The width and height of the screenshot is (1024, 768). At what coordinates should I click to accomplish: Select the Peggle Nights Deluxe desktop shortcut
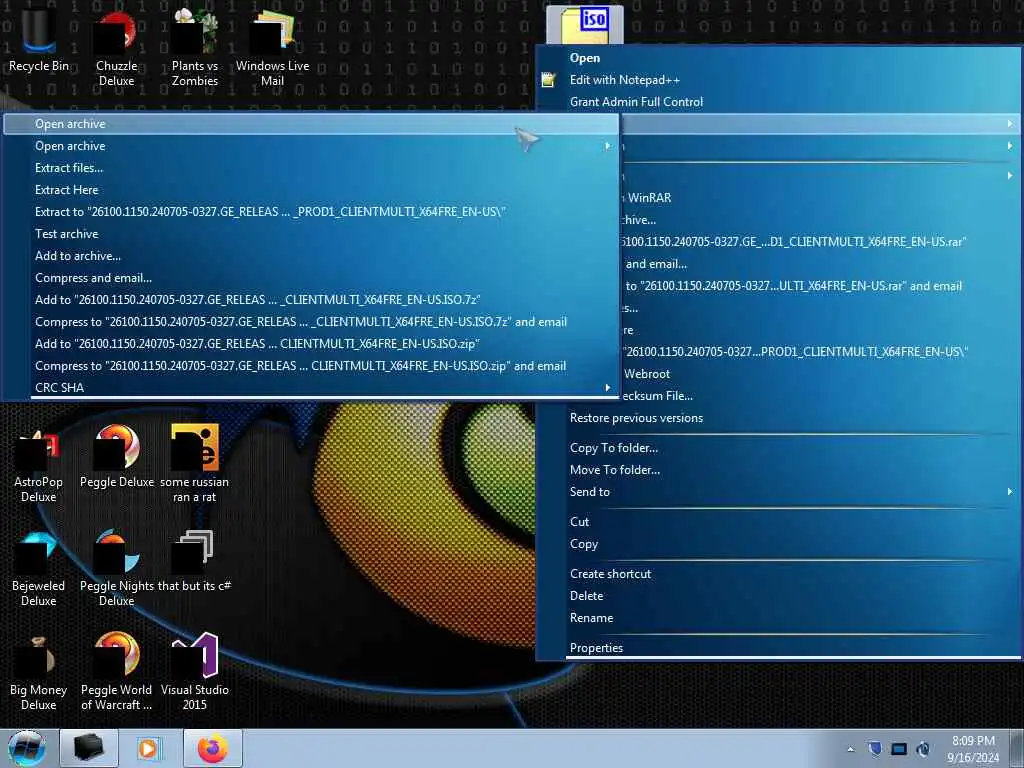pyautogui.click(x=116, y=568)
